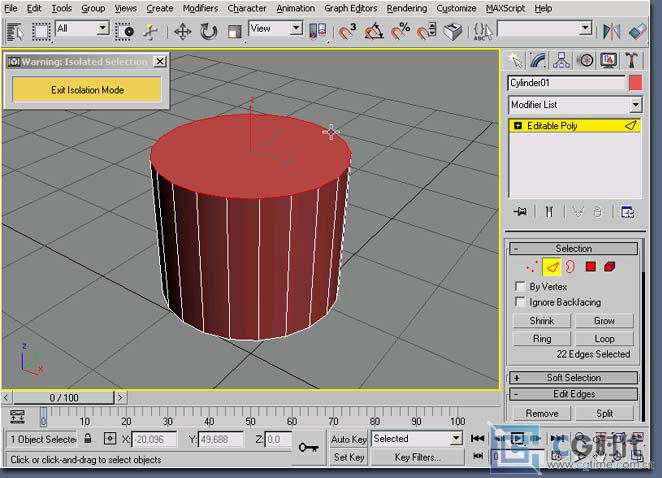This screenshot has height=478, width=662.
Task: Click the Use Pivot Point Center icon
Action: pos(318,32)
